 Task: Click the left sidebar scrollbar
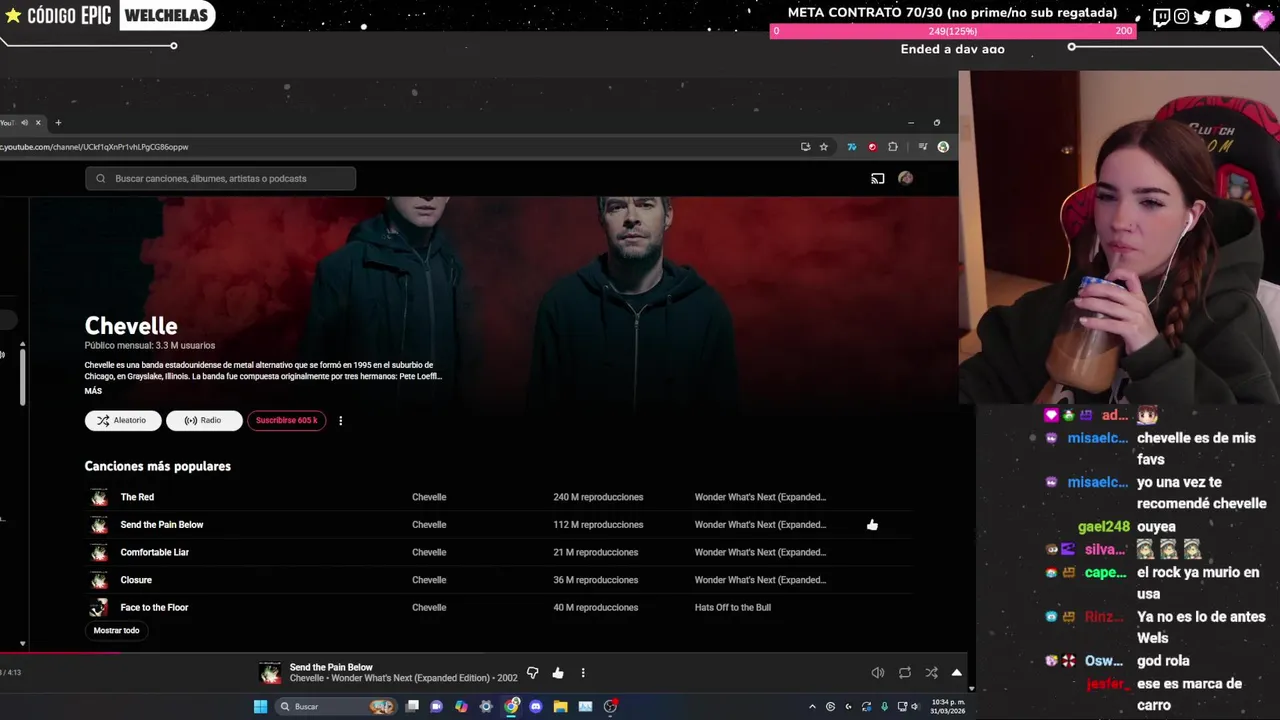[x=22, y=375]
